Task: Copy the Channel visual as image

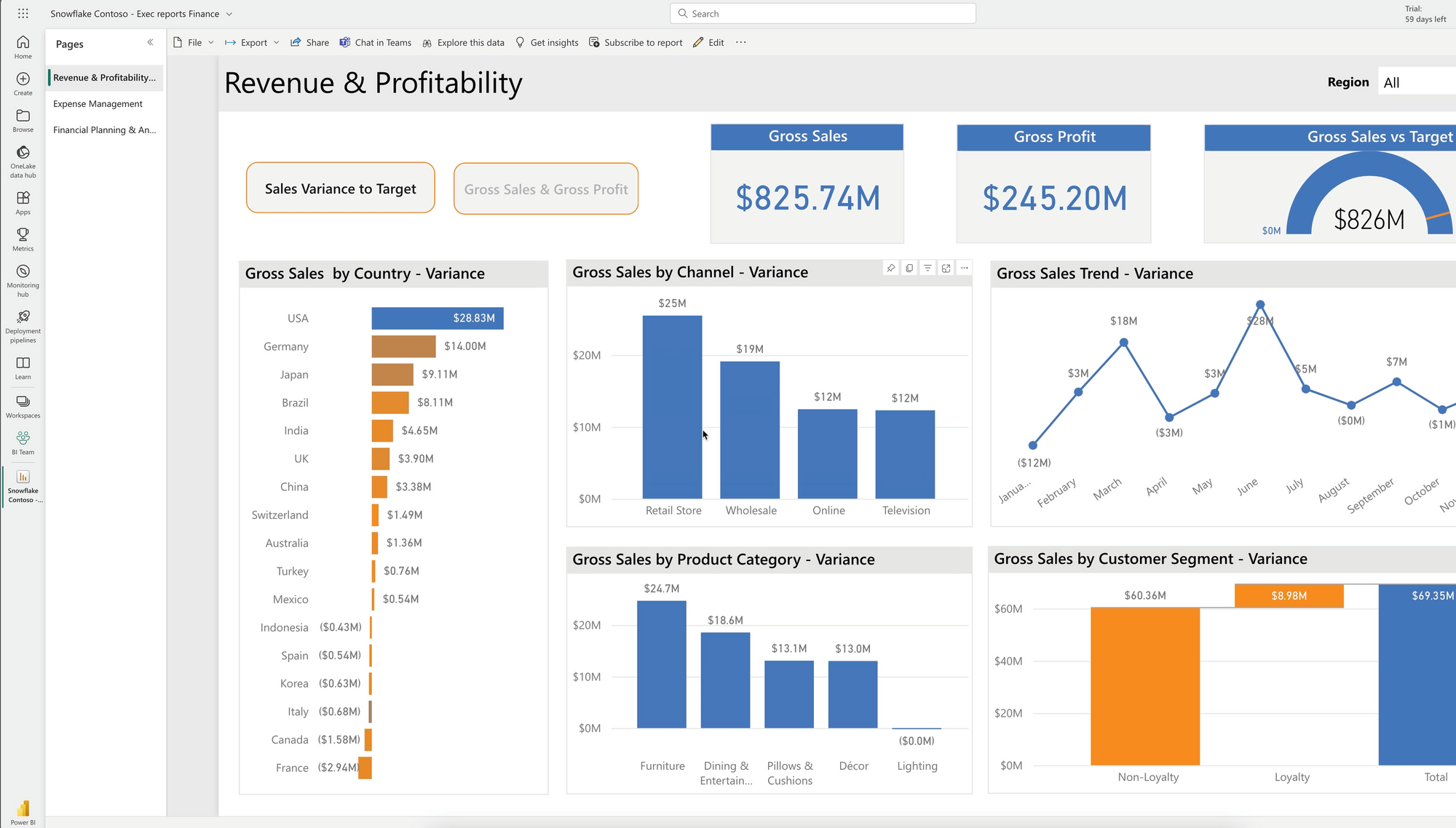Action: click(x=909, y=268)
